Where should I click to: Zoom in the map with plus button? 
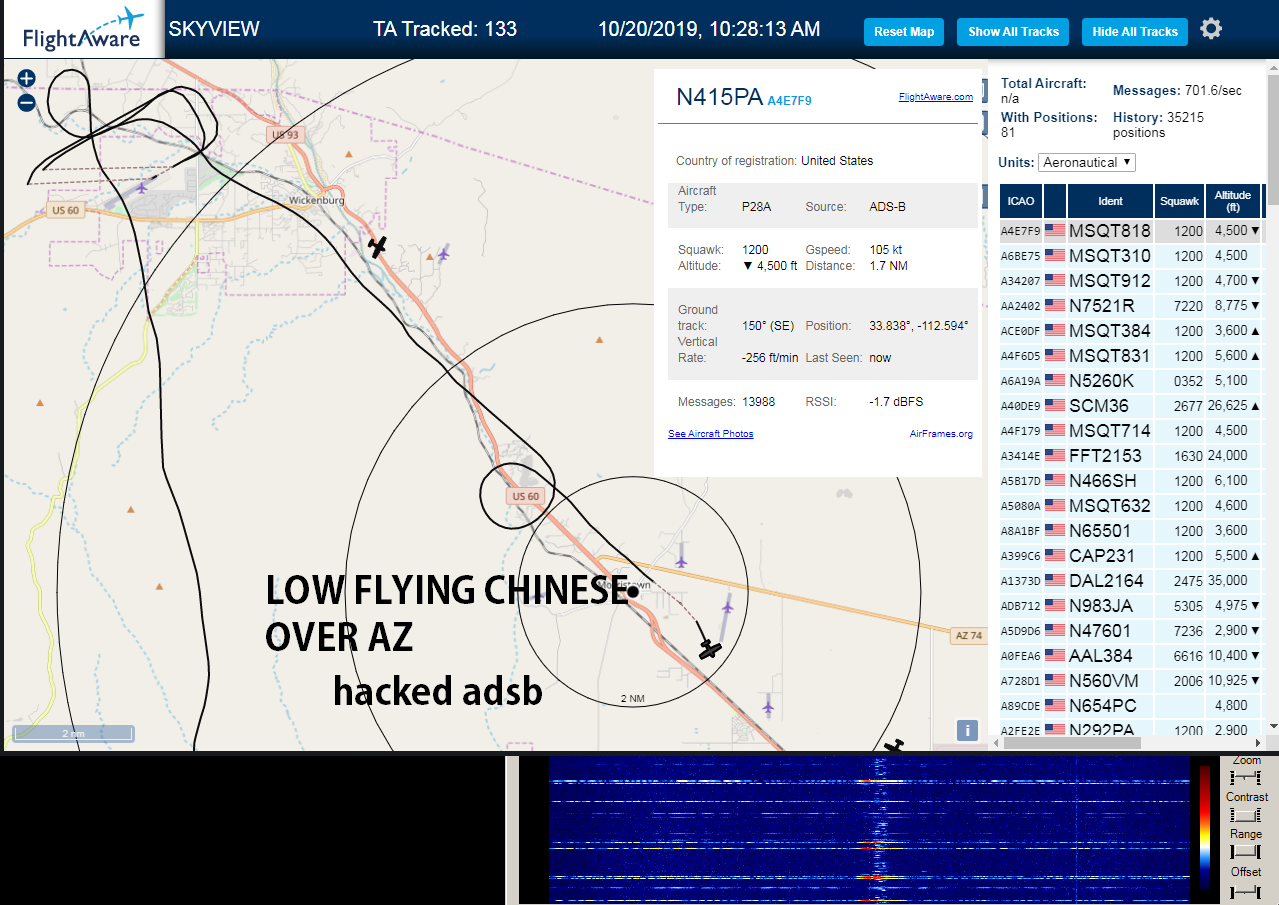(26, 78)
